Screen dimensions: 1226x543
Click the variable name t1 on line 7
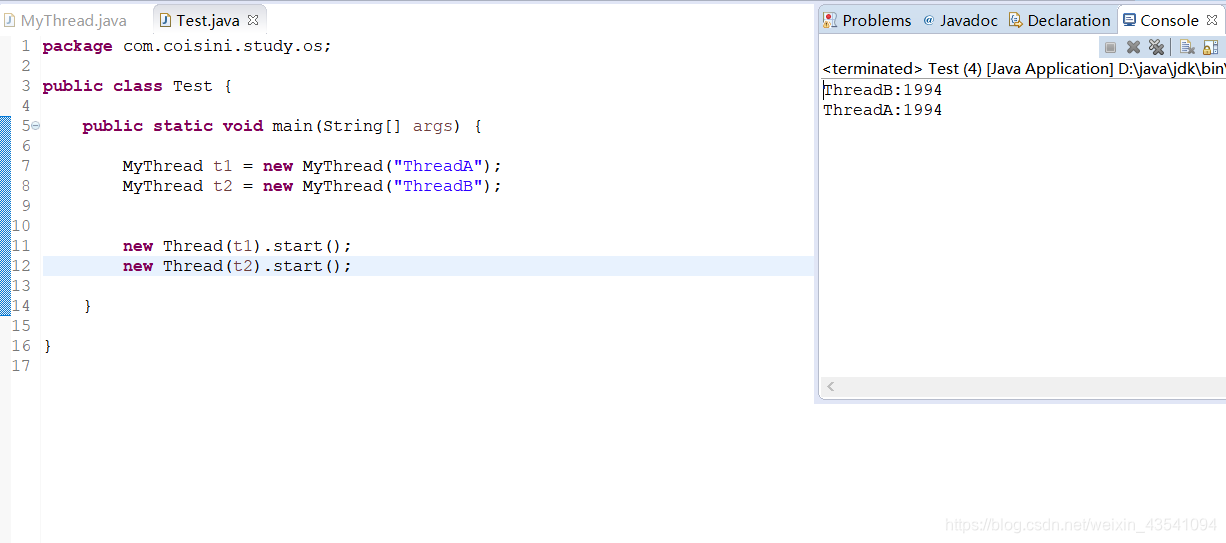223,166
